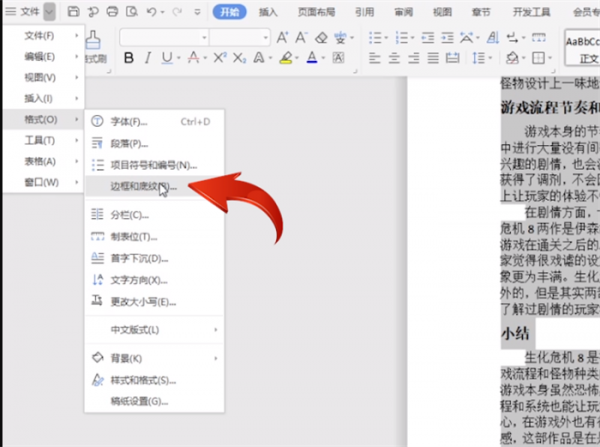Toggle Subscript X₂ button
Screen dimensions: 600x447
[x=240, y=58]
